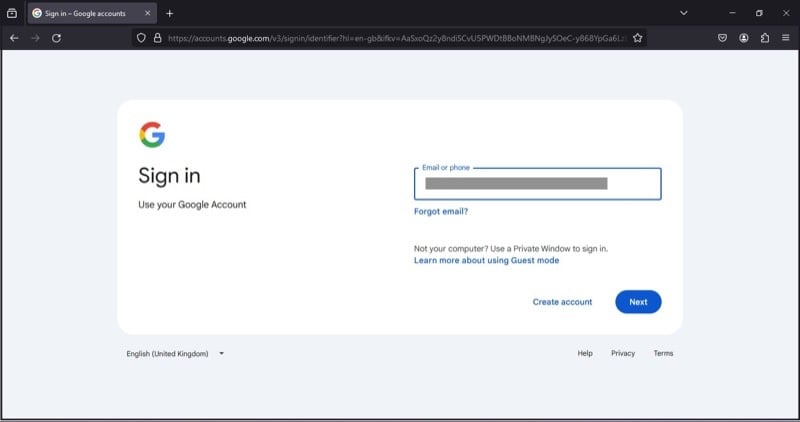The image size is (800, 422).
Task: Open Extensions puzzle icon
Action: 765,38
